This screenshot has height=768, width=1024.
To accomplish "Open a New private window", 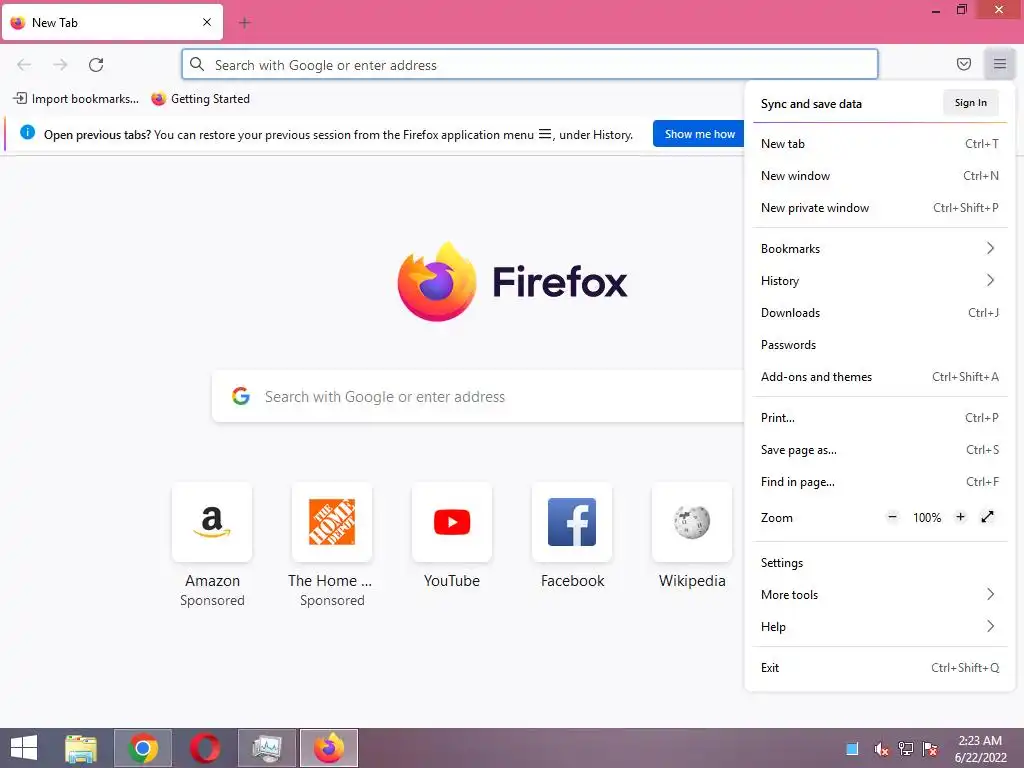I will (879, 208).
